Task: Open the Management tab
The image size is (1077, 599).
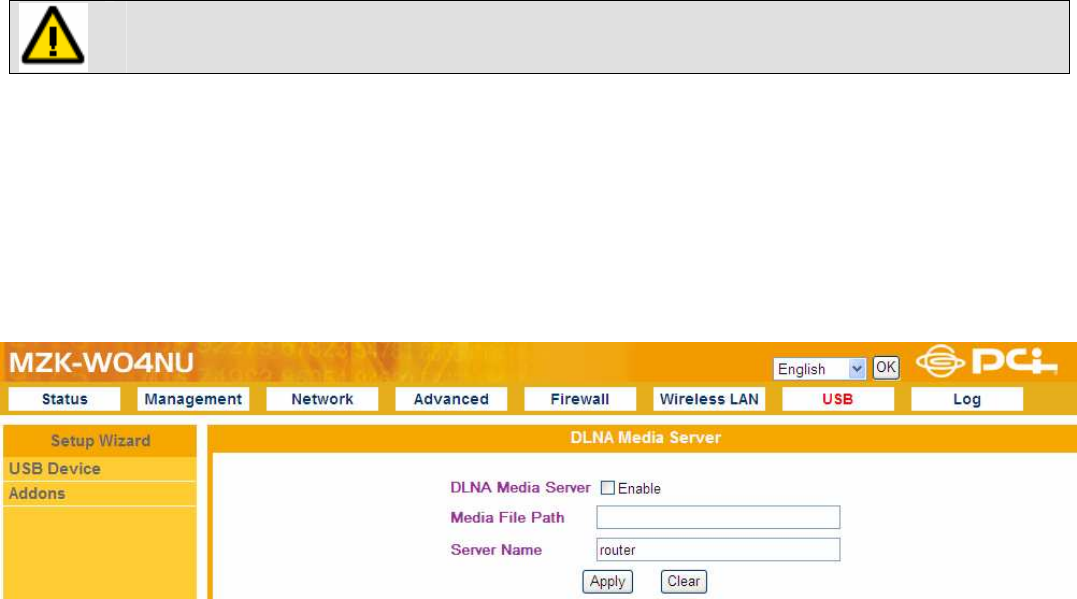Action: coord(193,399)
